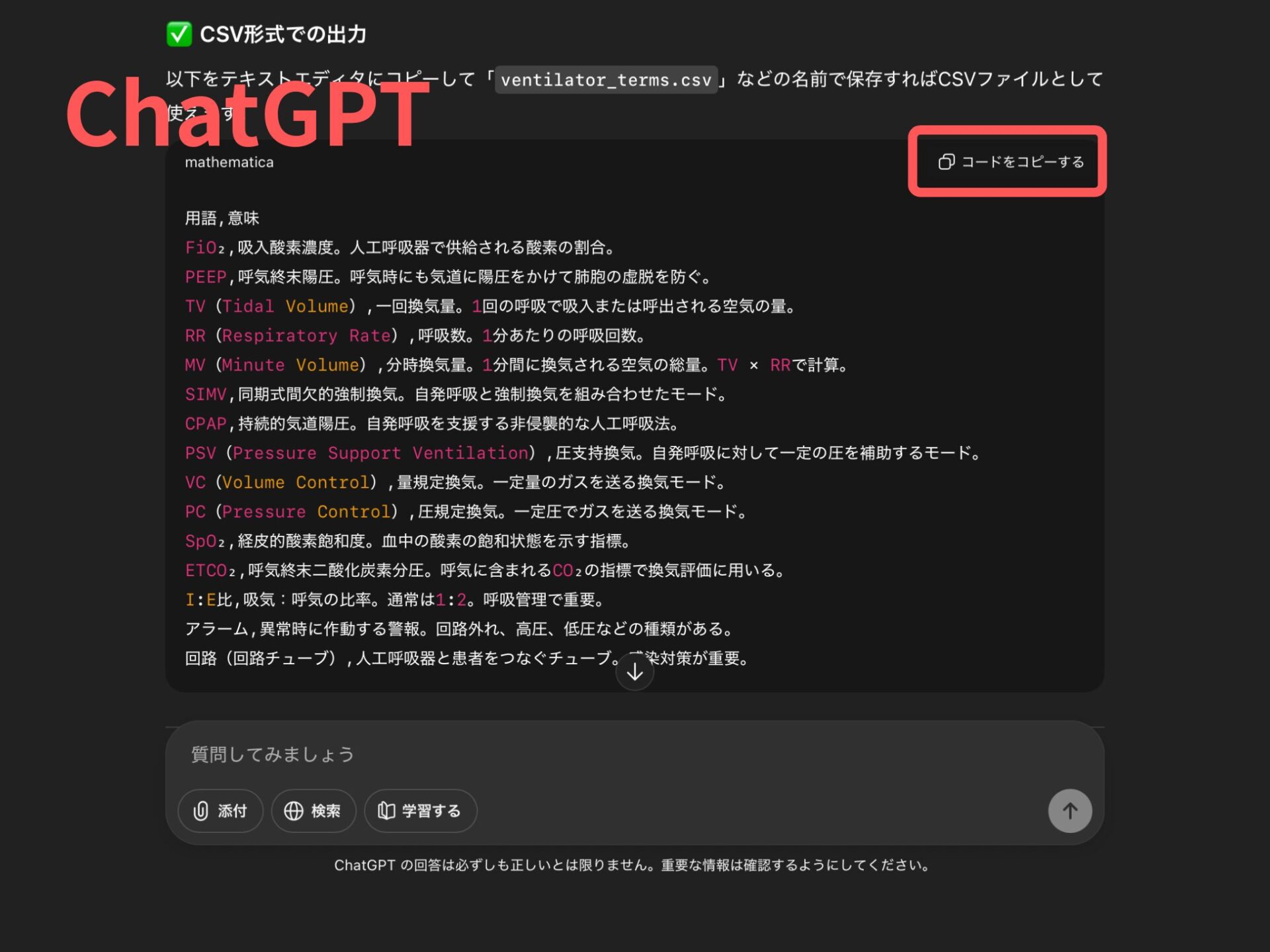The image size is (1270, 952).
Task: Click the clipboard icon beside コードをコピーする
Action: pyautogui.click(x=946, y=162)
